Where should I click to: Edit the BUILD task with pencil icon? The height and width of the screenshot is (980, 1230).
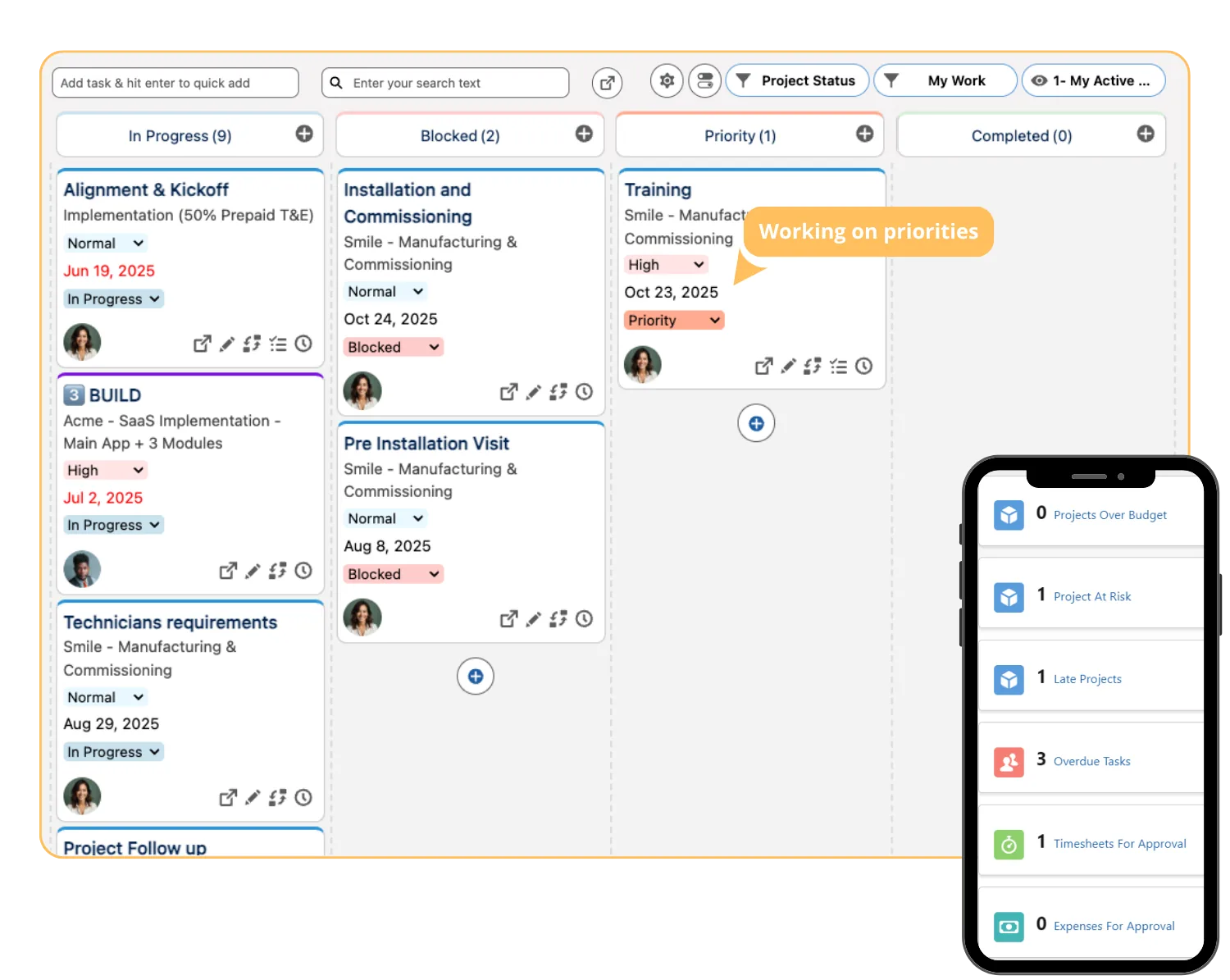click(x=253, y=571)
